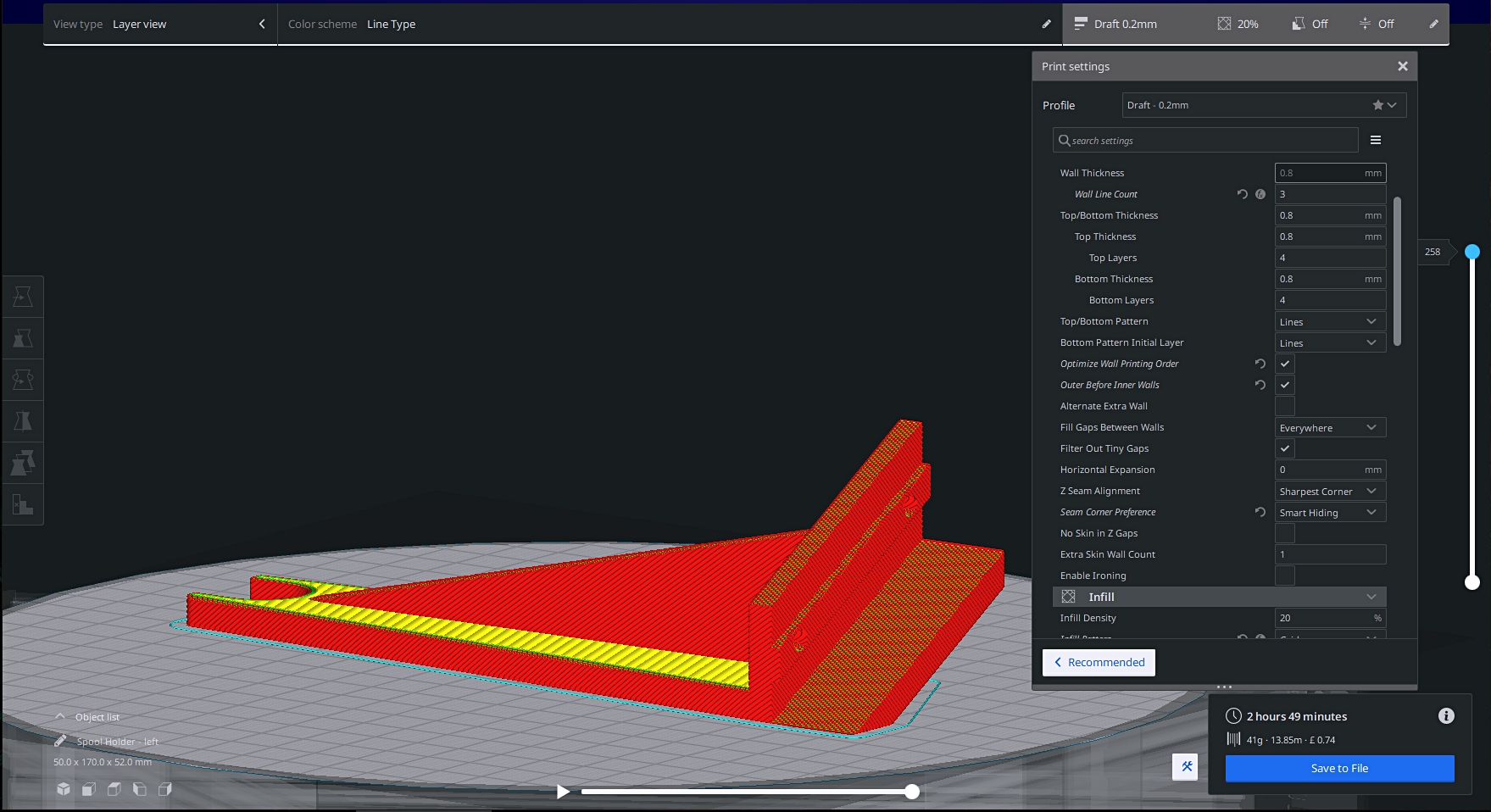Close the Print settings panel
1491x812 pixels.
1403,66
